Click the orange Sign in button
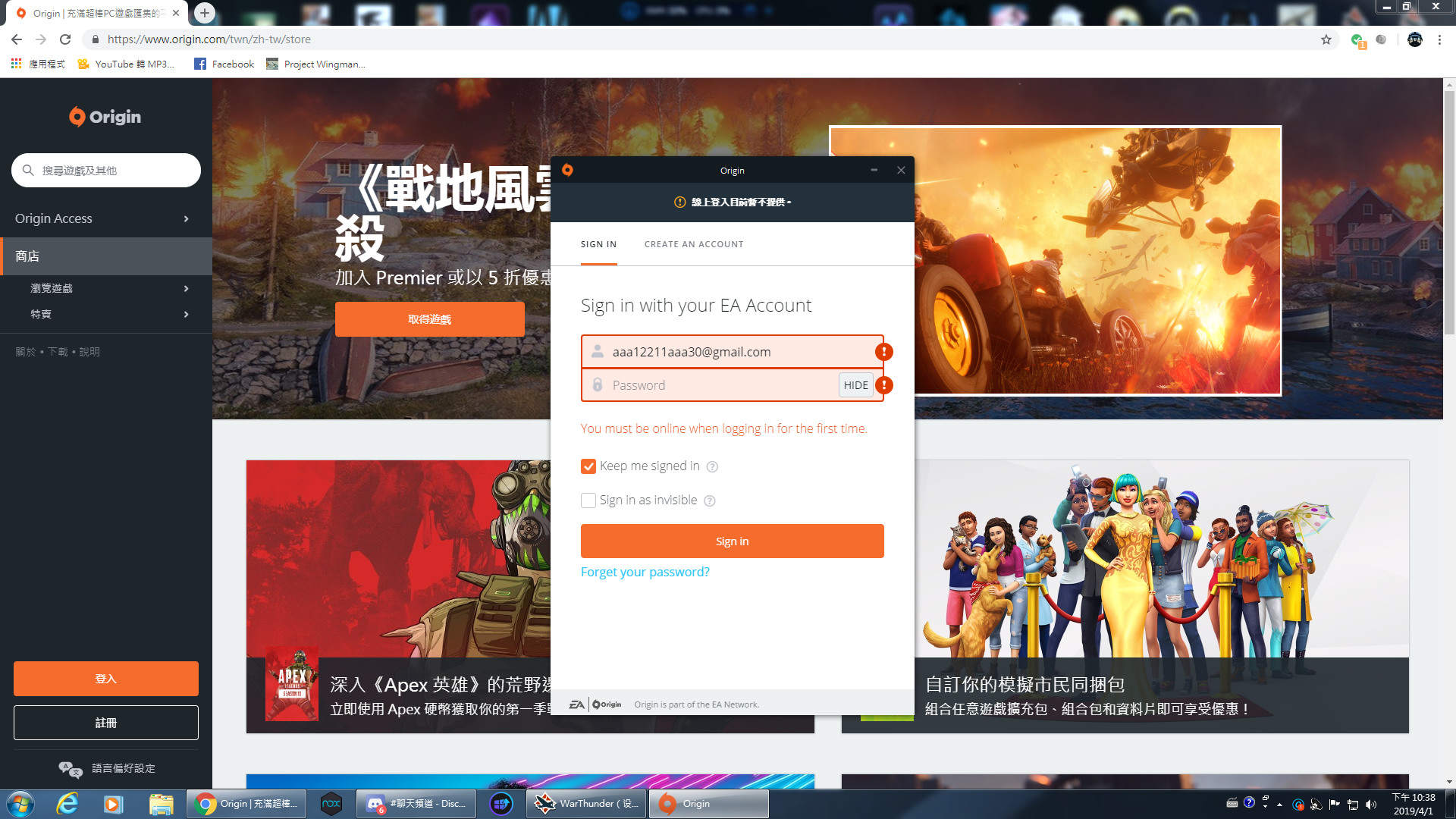The width and height of the screenshot is (1456, 819). (x=732, y=541)
